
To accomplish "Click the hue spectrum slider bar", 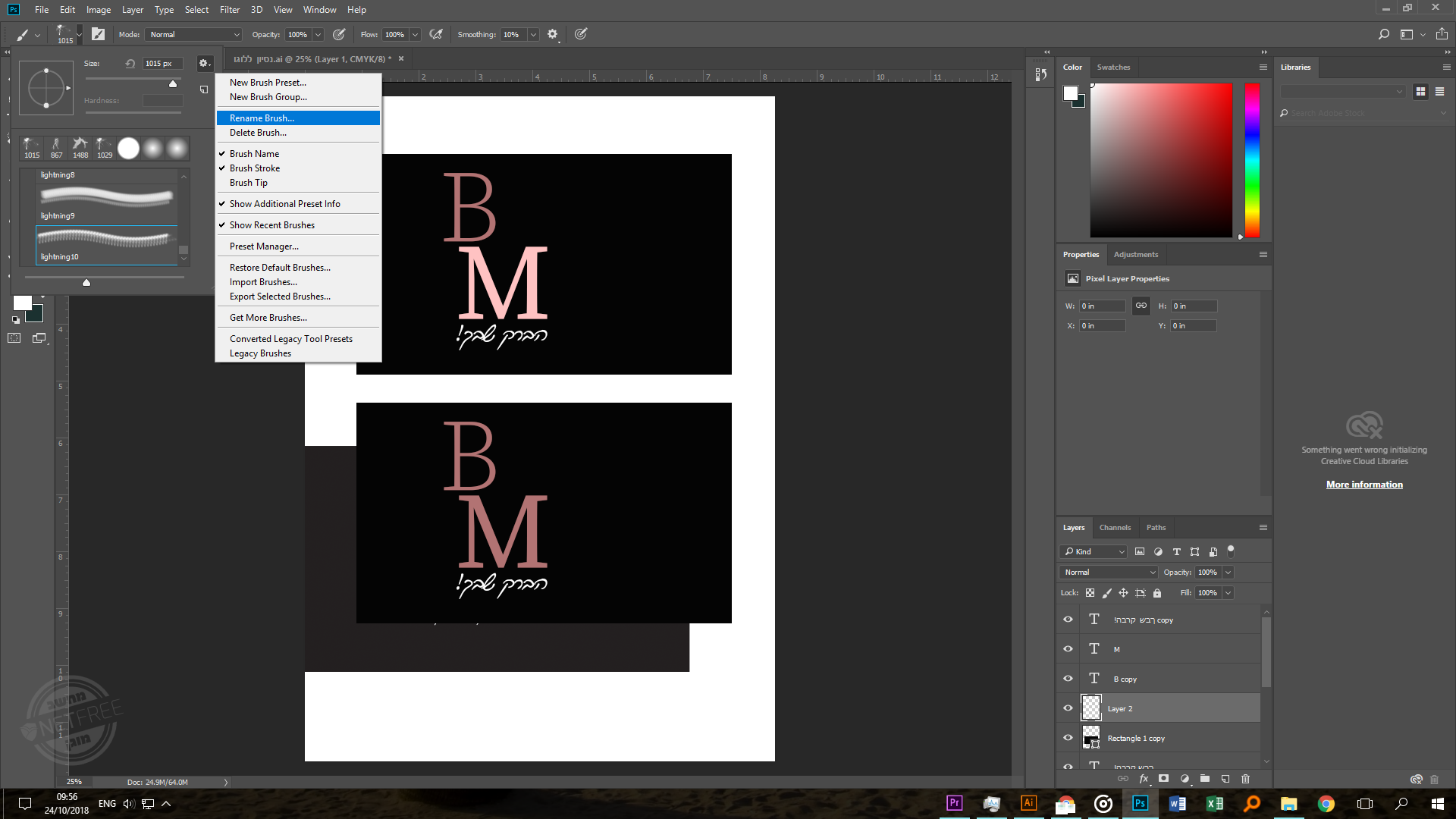I will [x=1252, y=159].
